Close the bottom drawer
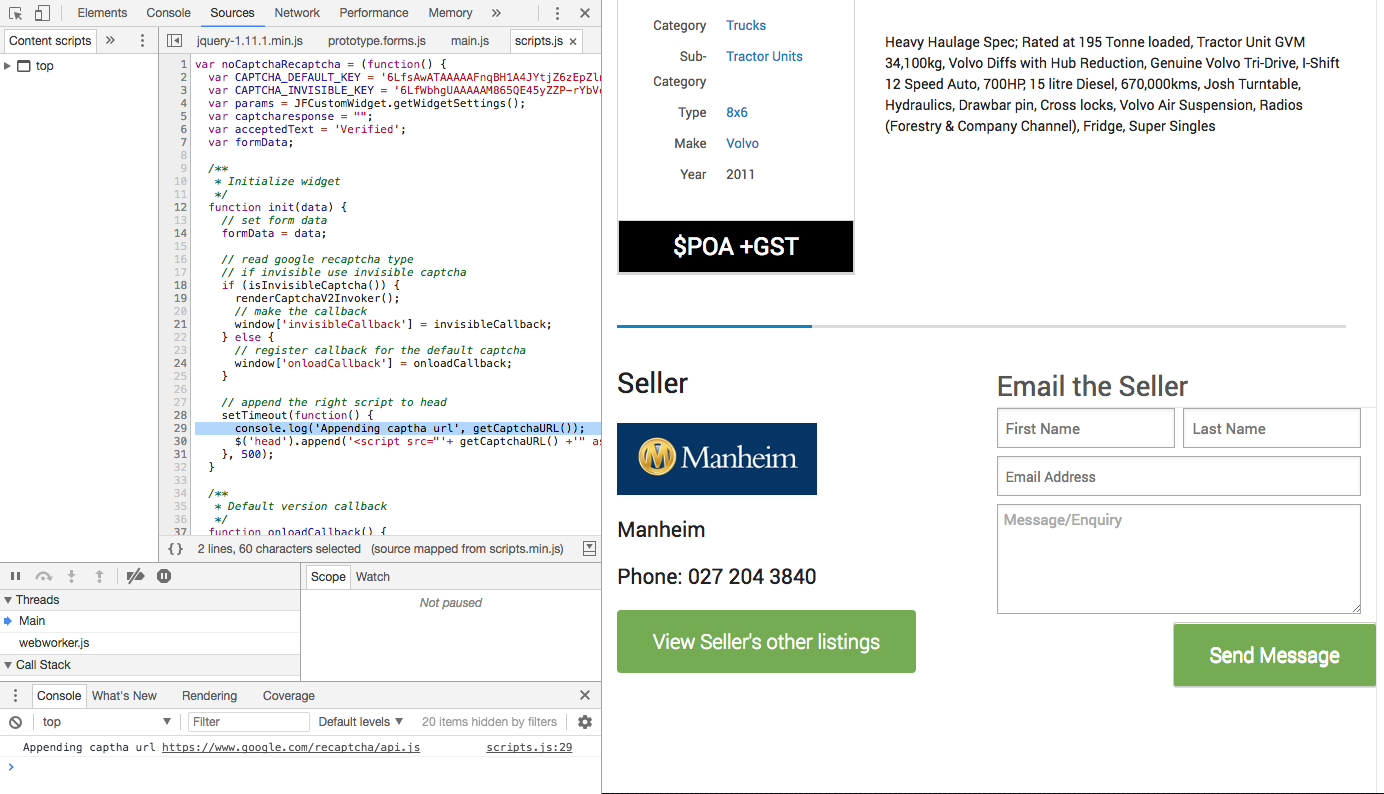1384x794 pixels. pos(585,696)
